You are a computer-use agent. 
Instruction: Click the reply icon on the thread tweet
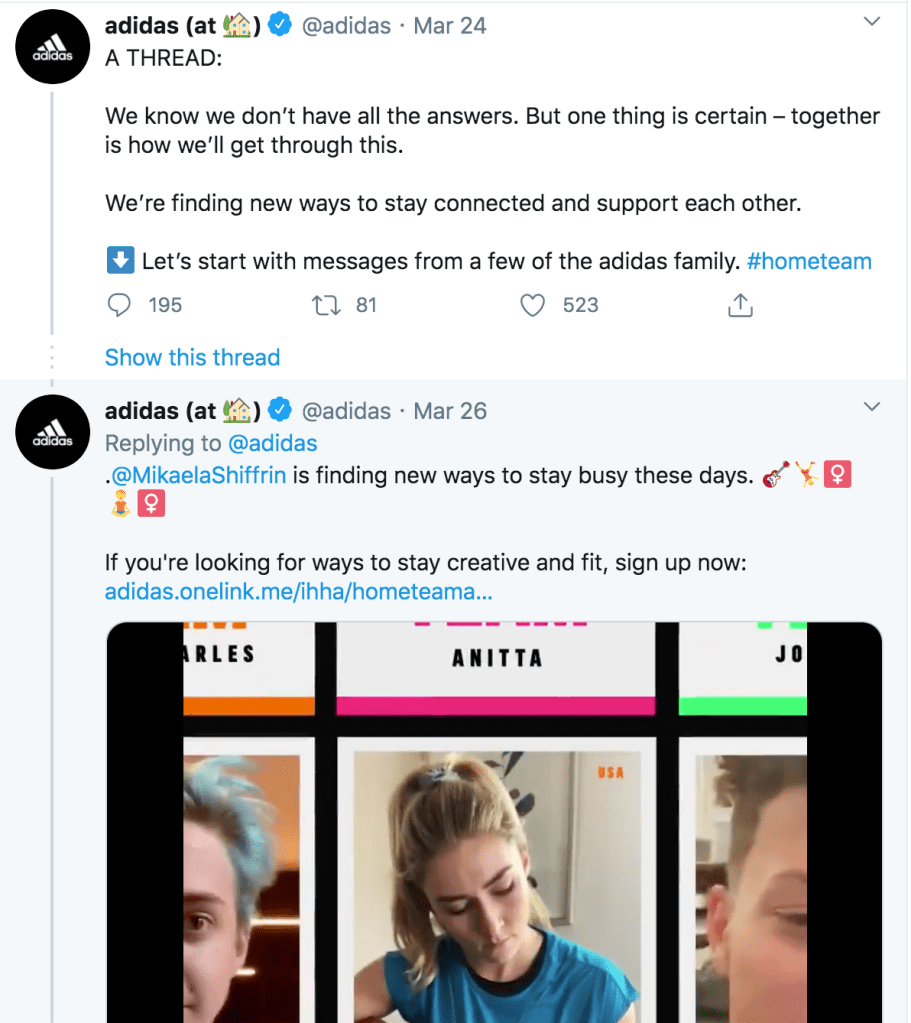[x=120, y=305]
